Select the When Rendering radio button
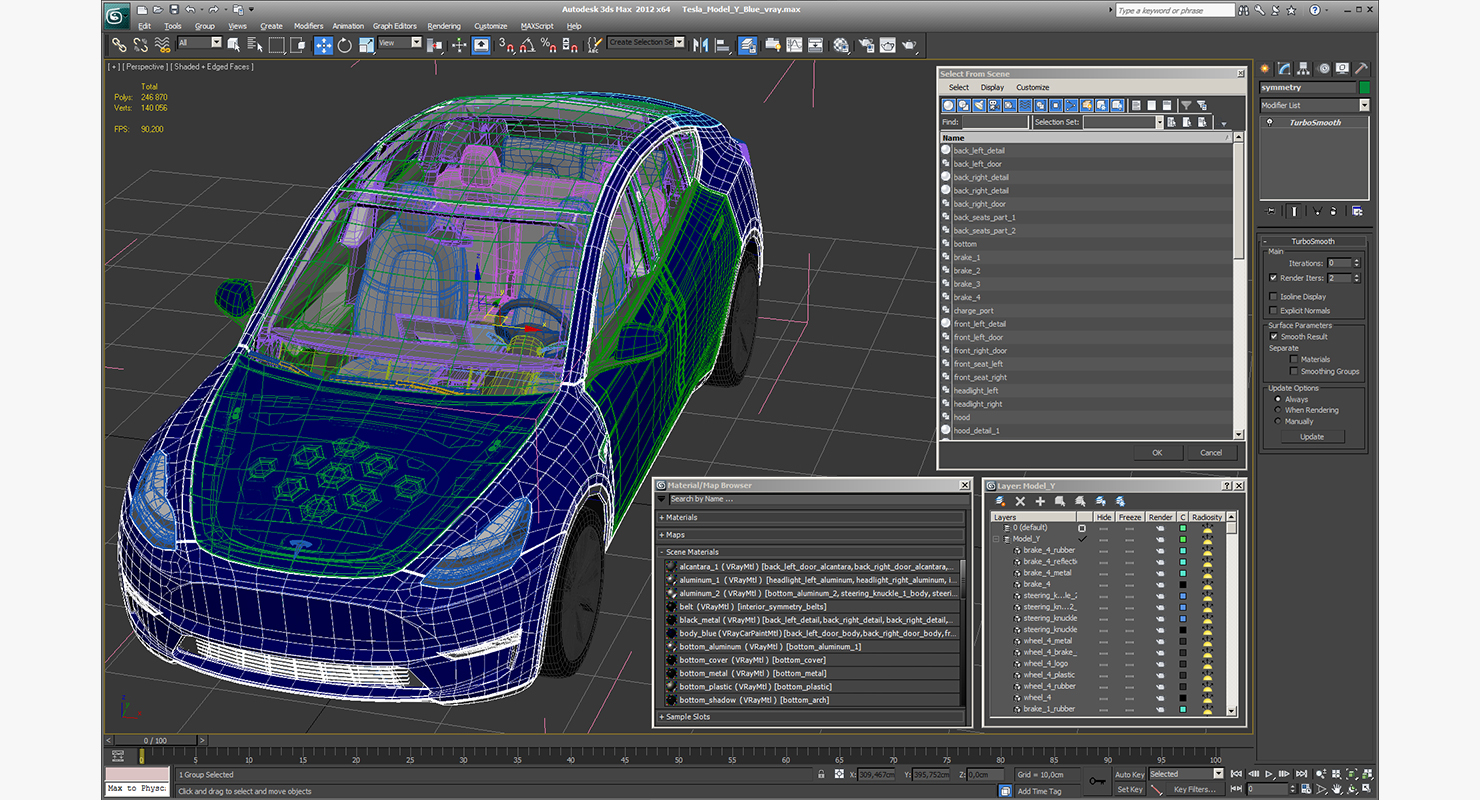 [1277, 410]
